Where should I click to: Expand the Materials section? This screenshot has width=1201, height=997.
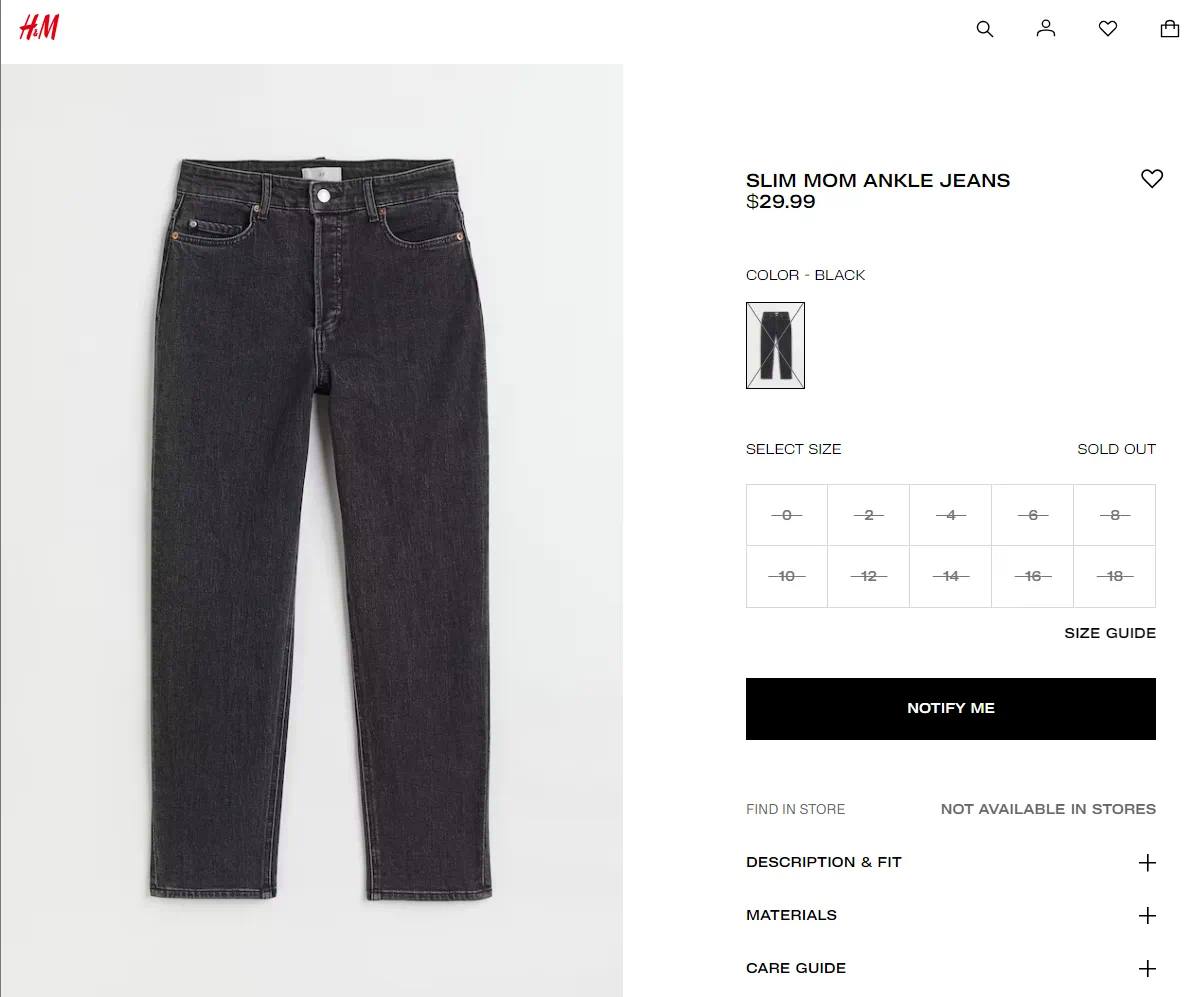click(x=950, y=915)
